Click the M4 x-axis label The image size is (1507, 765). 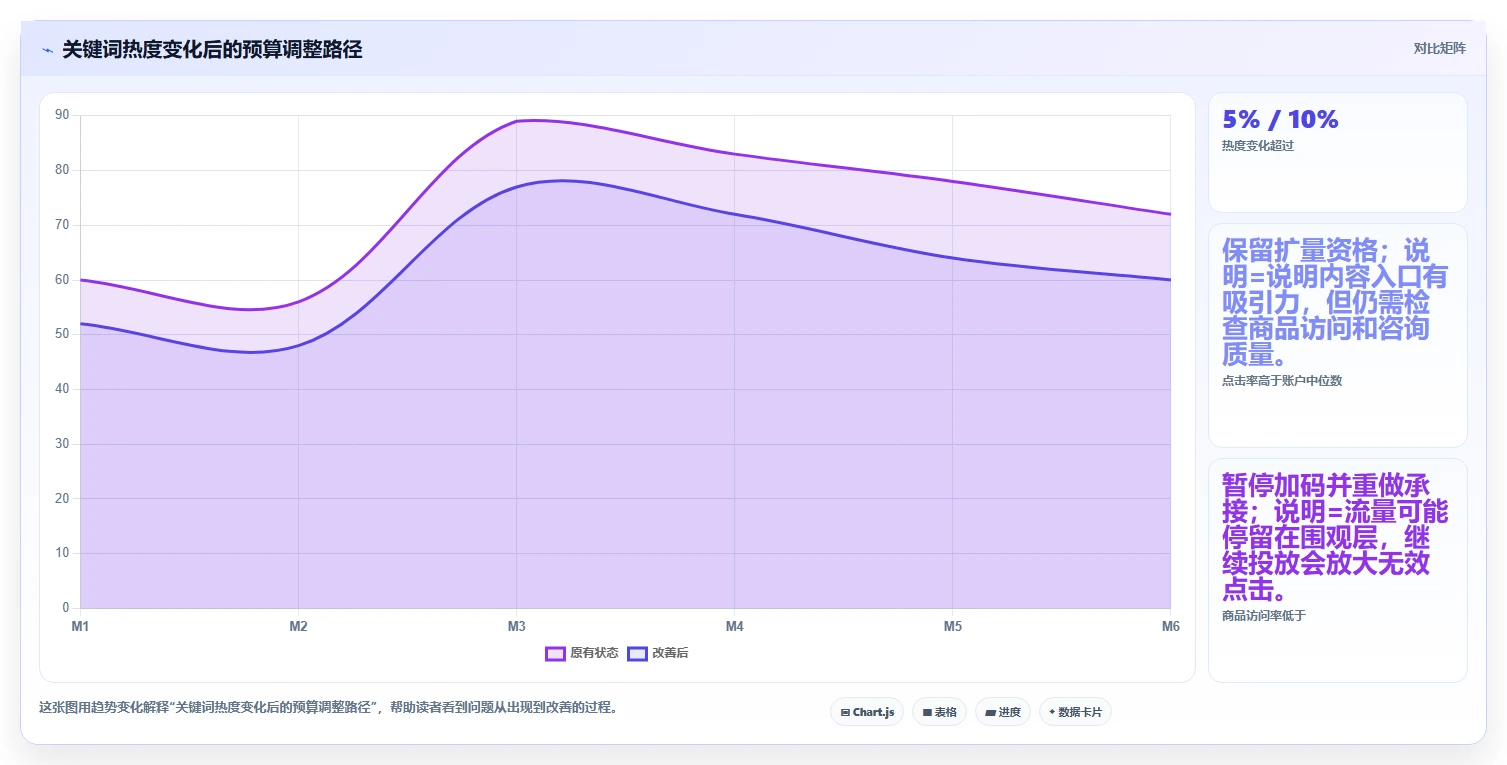[734, 627]
